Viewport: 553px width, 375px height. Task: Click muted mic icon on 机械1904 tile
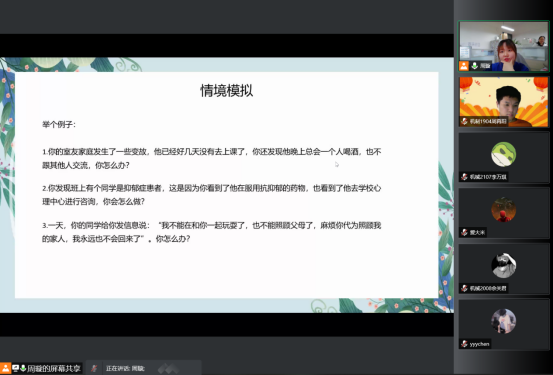click(465, 121)
